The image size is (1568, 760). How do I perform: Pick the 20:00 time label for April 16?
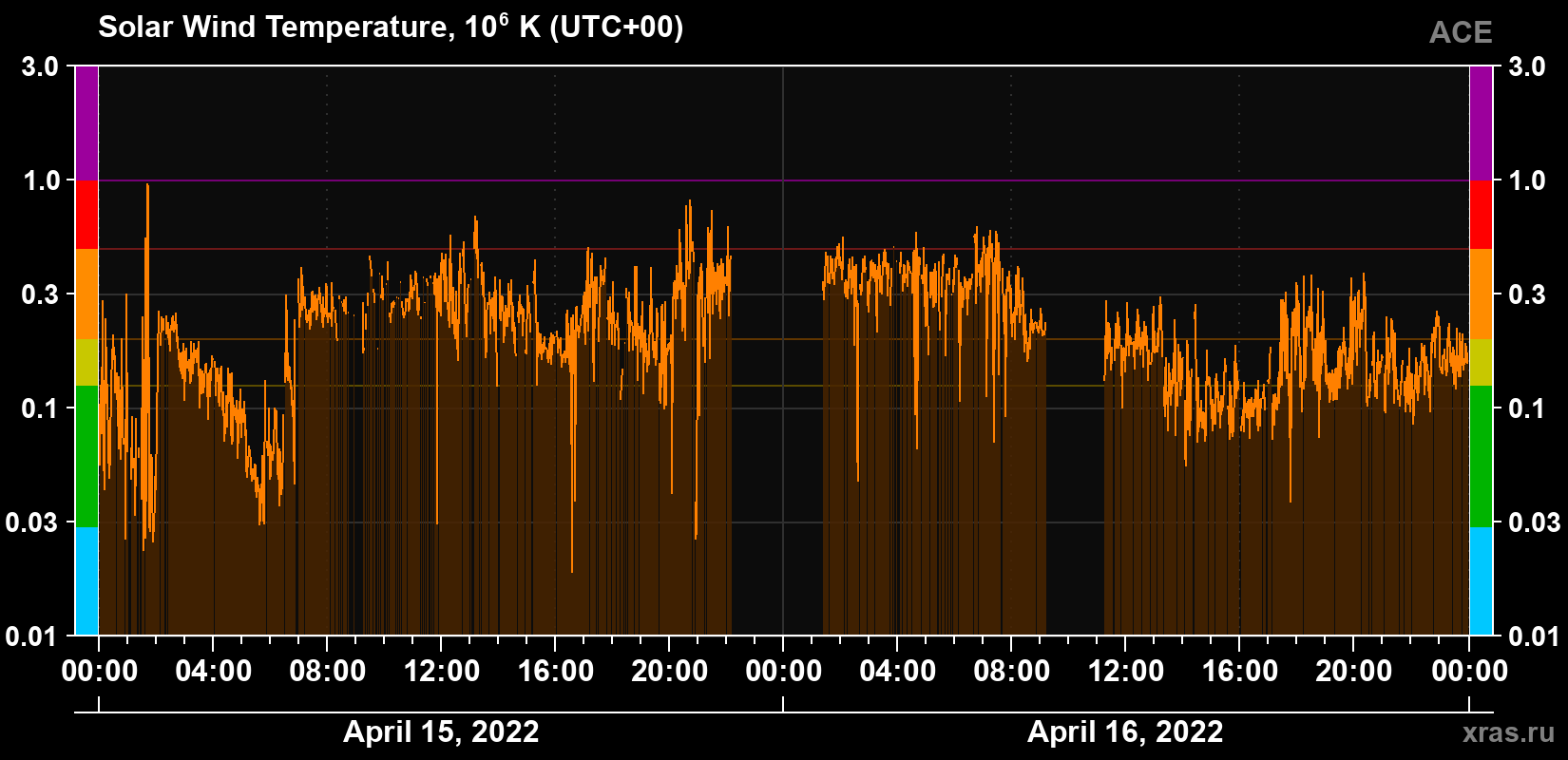click(x=1354, y=672)
